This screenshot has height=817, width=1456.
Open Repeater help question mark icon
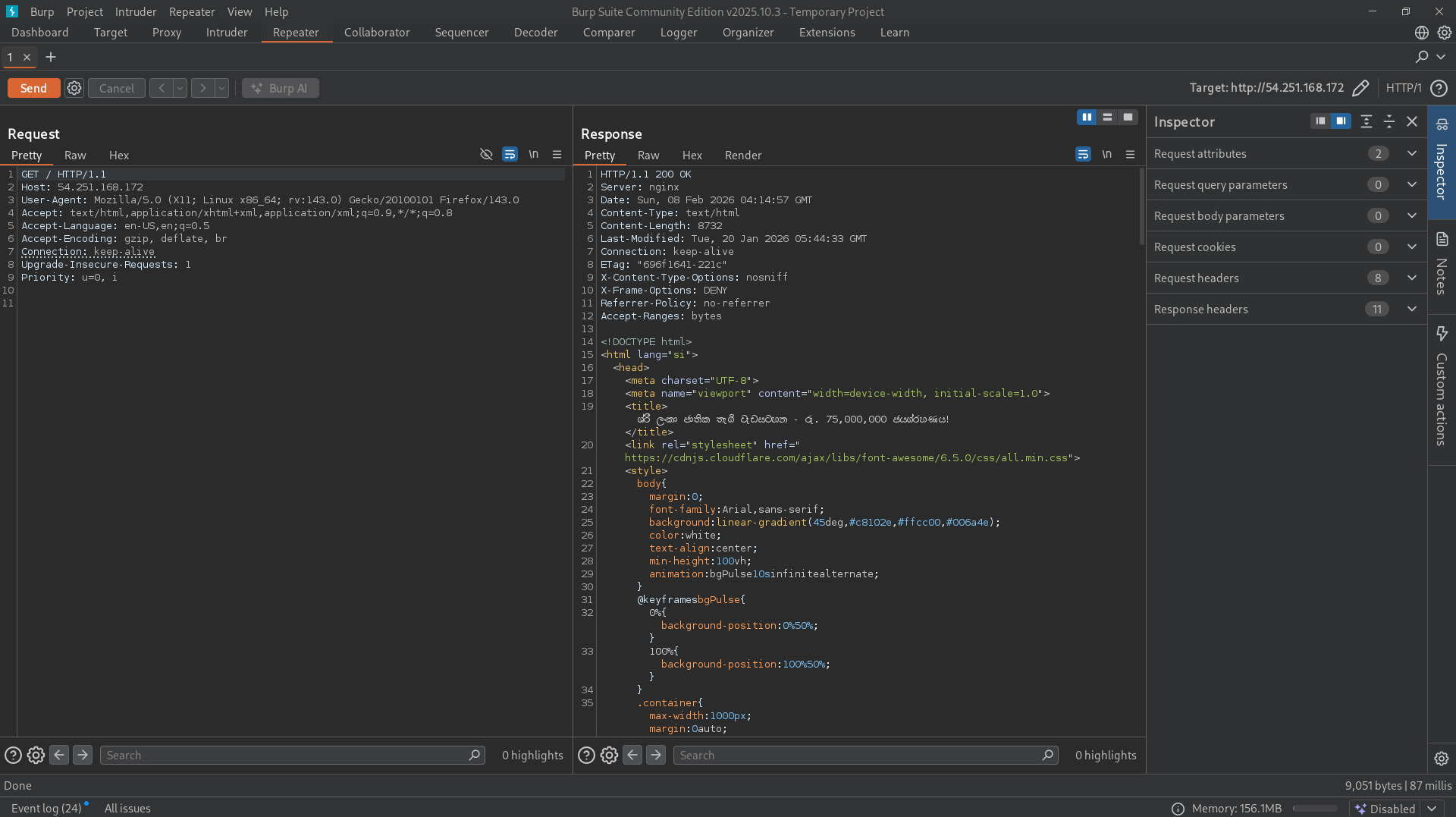click(x=1439, y=88)
